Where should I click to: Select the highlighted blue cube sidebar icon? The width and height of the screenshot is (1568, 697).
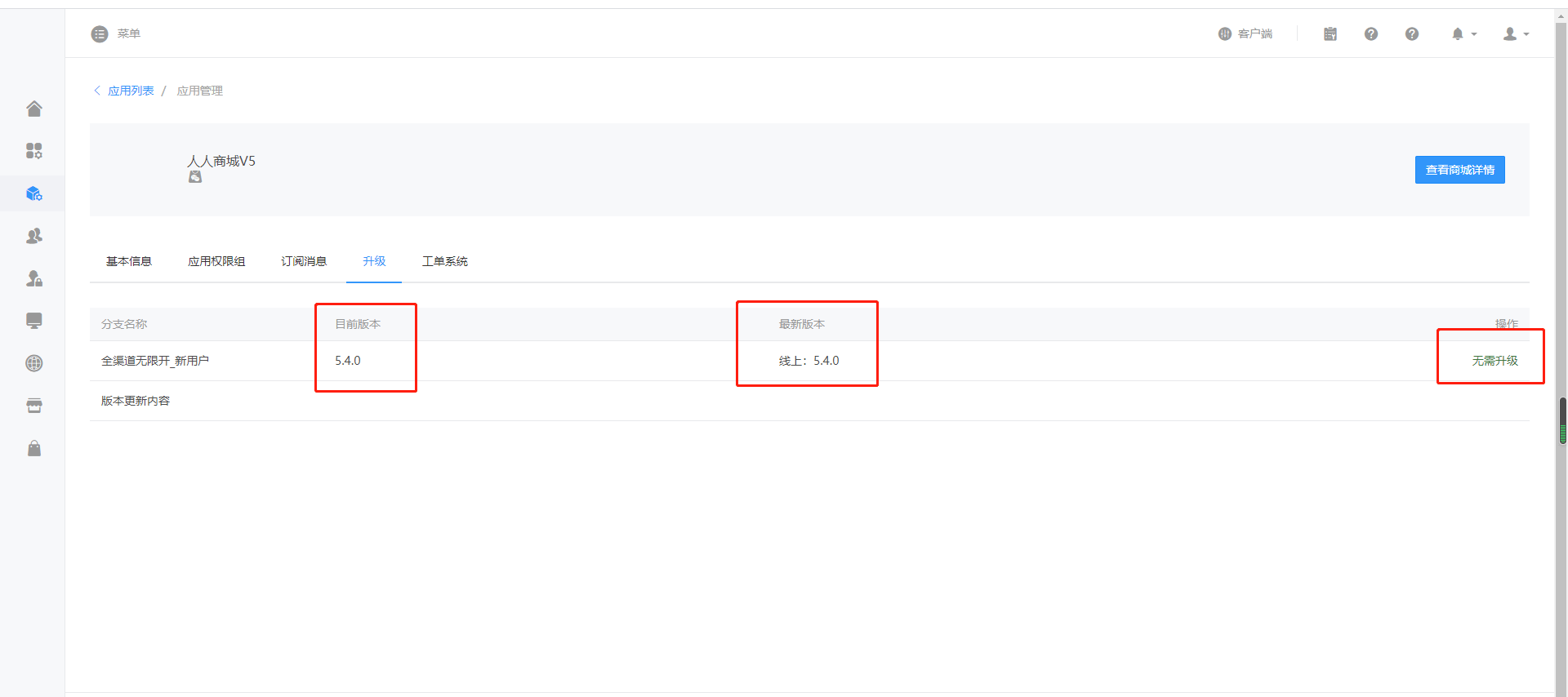click(x=33, y=193)
